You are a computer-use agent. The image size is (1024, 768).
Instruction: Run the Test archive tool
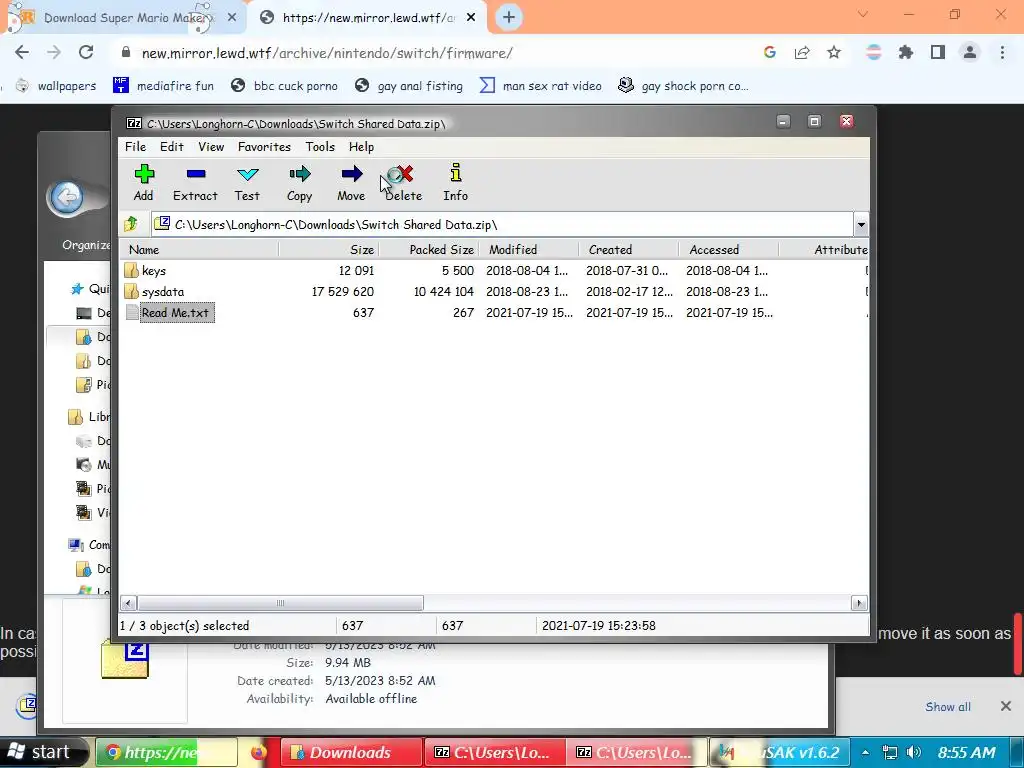pyautogui.click(x=248, y=183)
